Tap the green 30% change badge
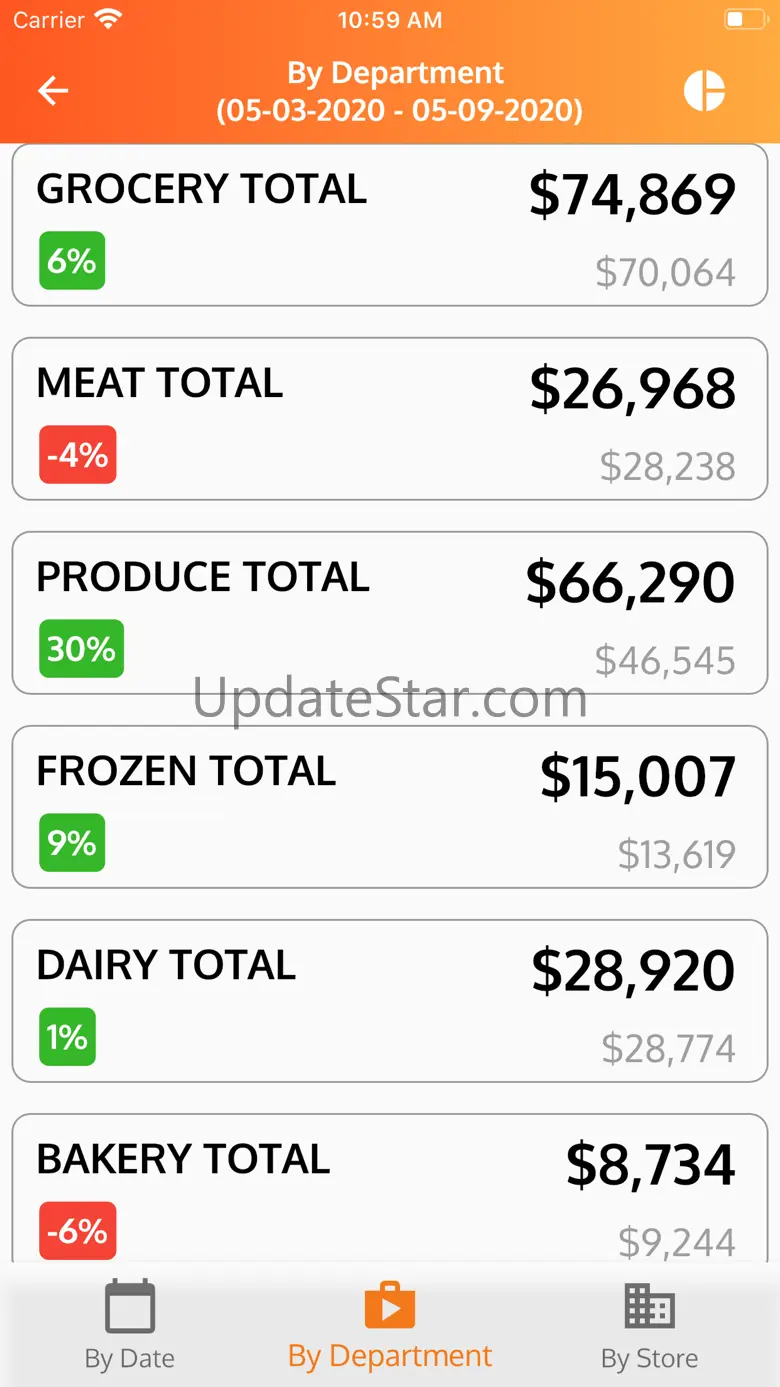780x1387 pixels. coord(81,649)
